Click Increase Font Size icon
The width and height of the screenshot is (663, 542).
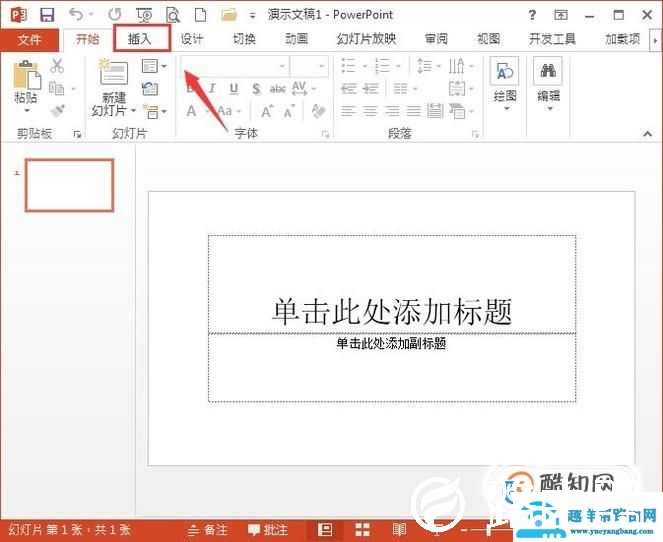click(267, 112)
